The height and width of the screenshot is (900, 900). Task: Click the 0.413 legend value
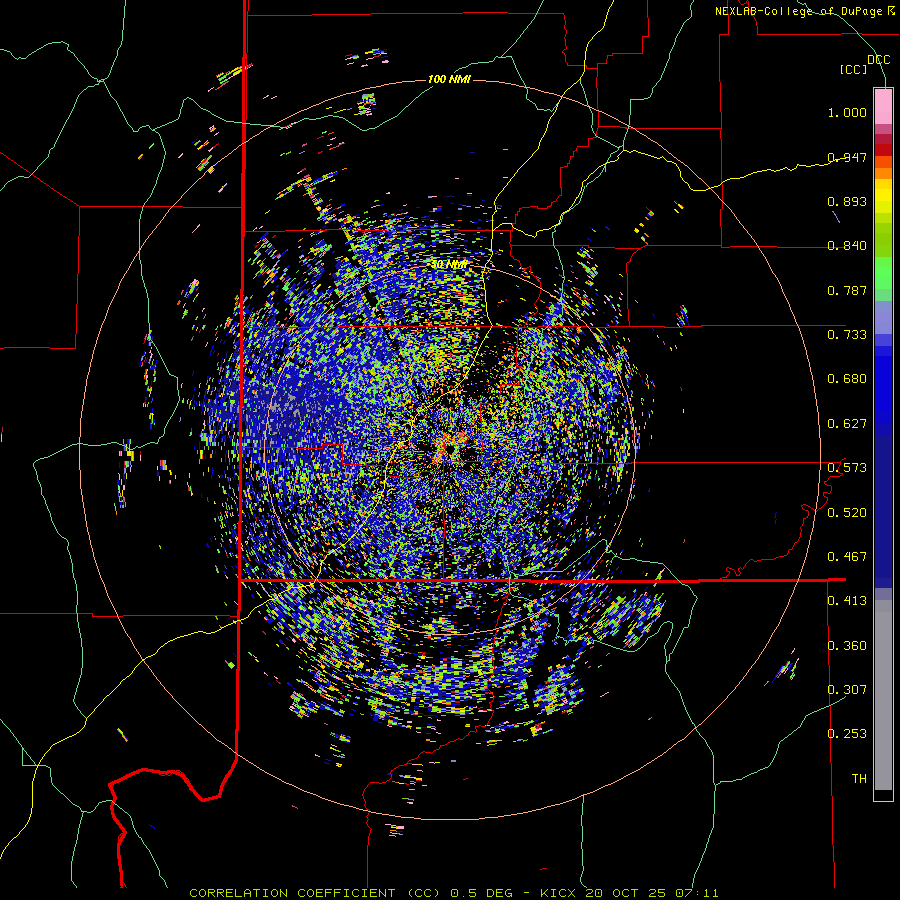[x=847, y=601]
